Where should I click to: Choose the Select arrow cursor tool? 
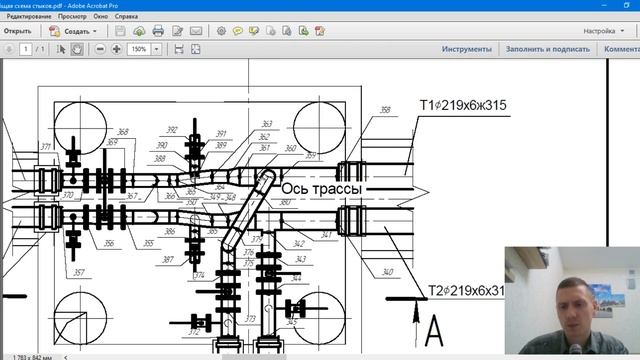coord(61,49)
